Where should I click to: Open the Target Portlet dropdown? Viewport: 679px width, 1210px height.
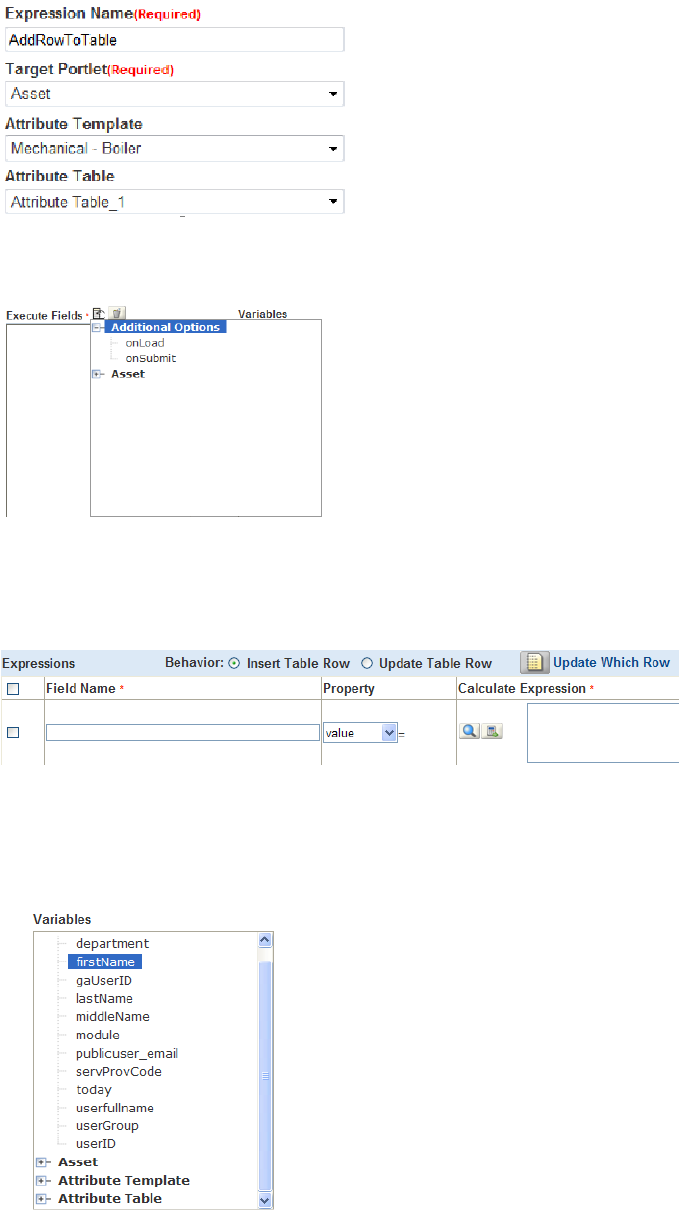pos(175,94)
